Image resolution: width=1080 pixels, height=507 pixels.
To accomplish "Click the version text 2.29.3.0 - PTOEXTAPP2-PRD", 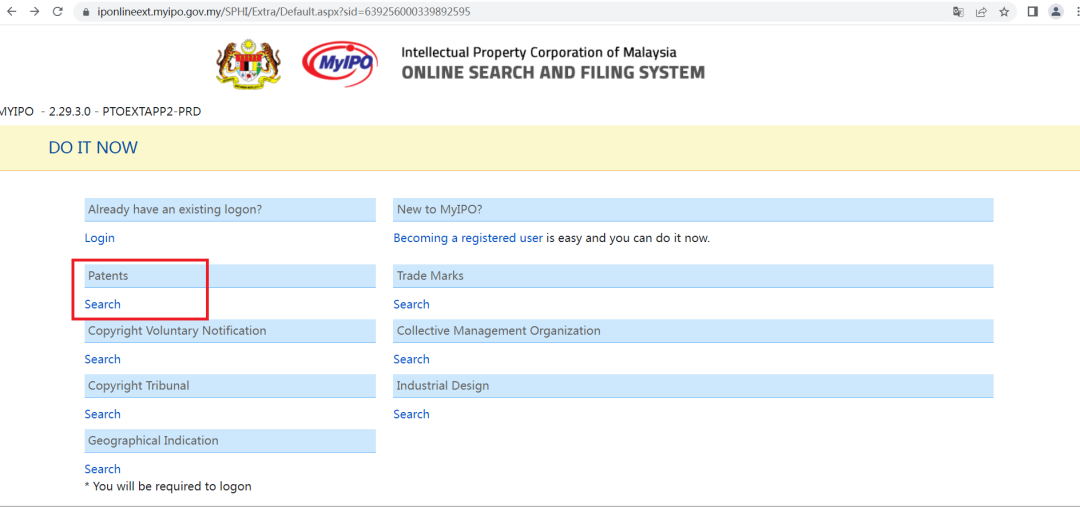I will pyautogui.click(x=125, y=112).
